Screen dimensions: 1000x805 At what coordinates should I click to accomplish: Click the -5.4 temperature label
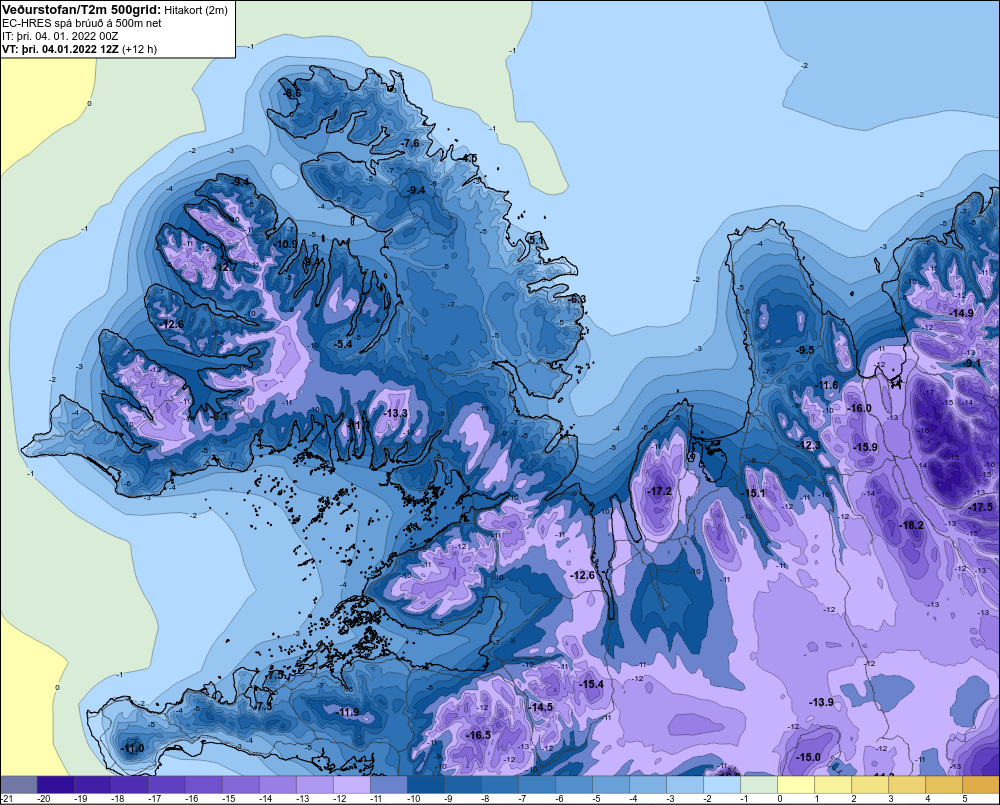(342, 344)
